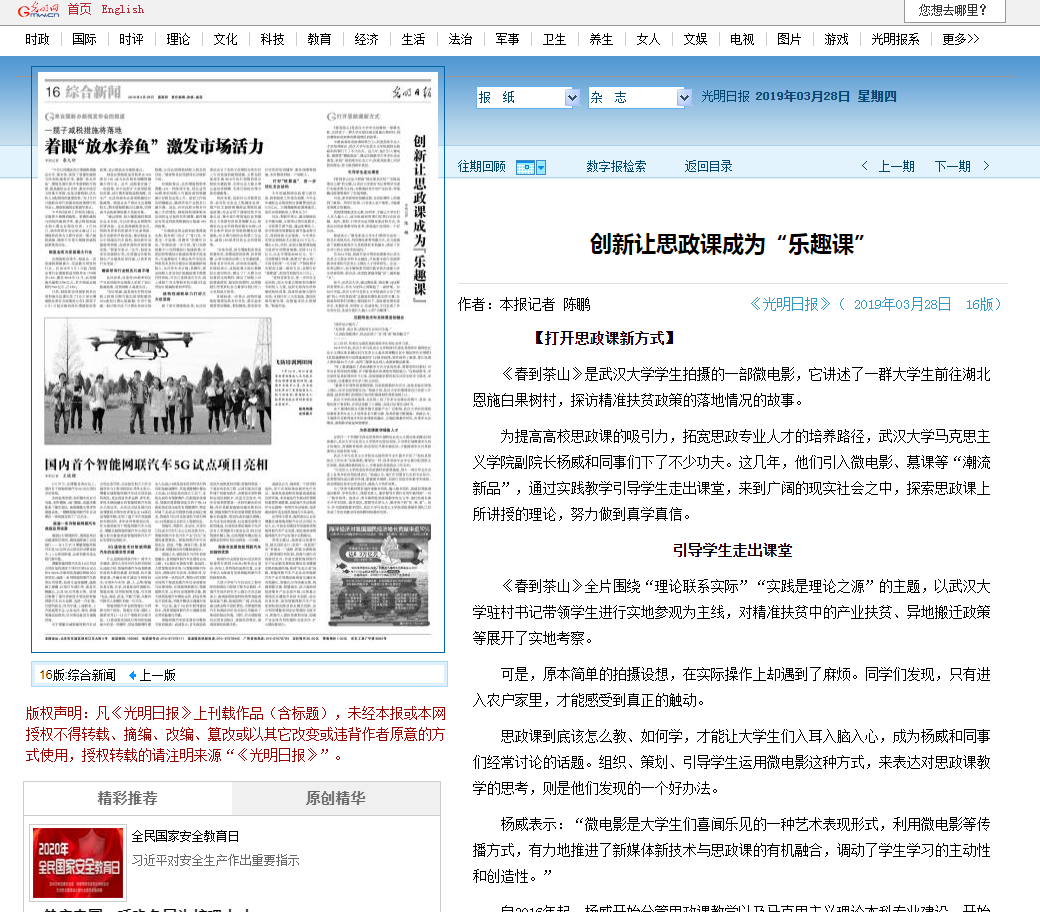Open the 往期回顾 date dropdown arrow
The width and height of the screenshot is (1040, 912).
[541, 167]
